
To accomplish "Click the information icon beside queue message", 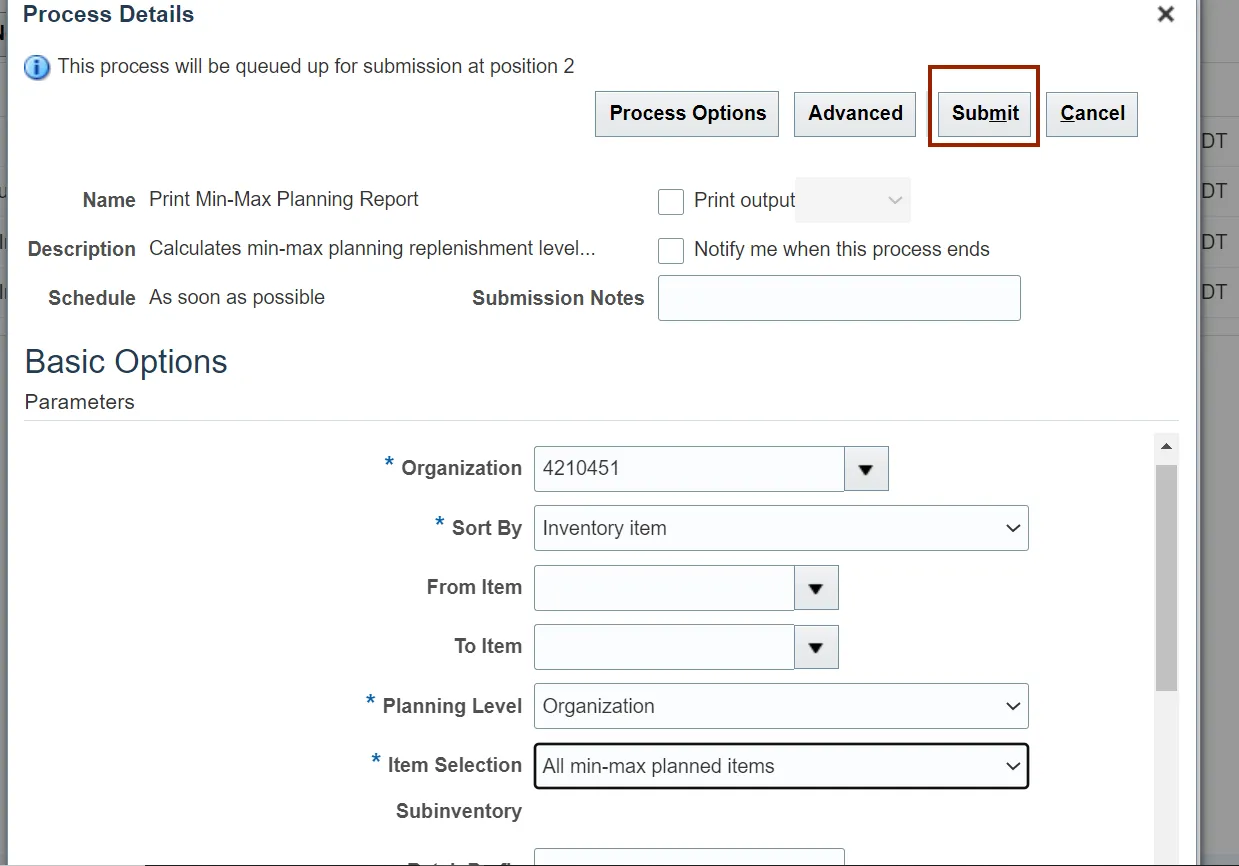I will 37,68.
